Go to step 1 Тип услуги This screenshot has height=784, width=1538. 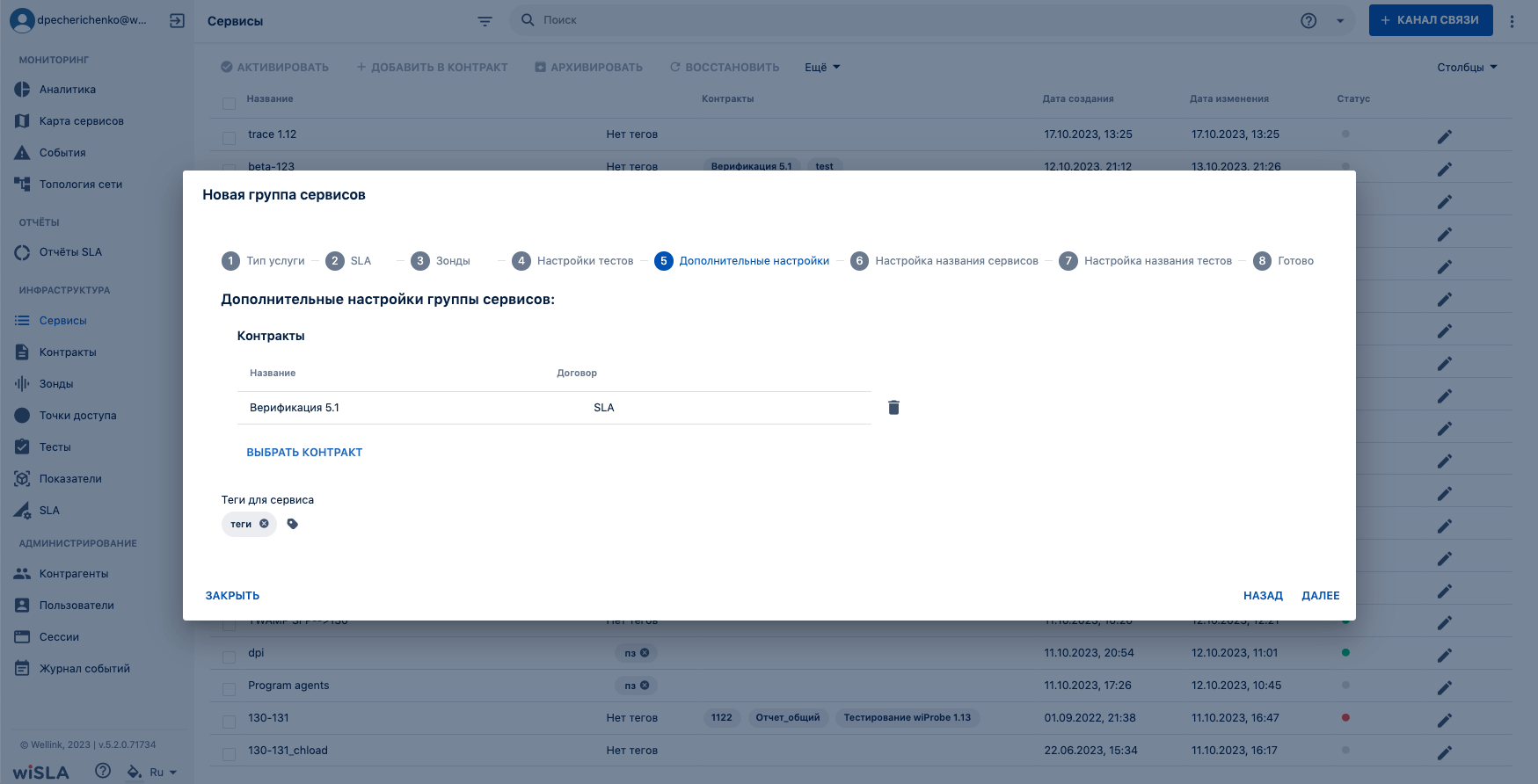tap(263, 261)
